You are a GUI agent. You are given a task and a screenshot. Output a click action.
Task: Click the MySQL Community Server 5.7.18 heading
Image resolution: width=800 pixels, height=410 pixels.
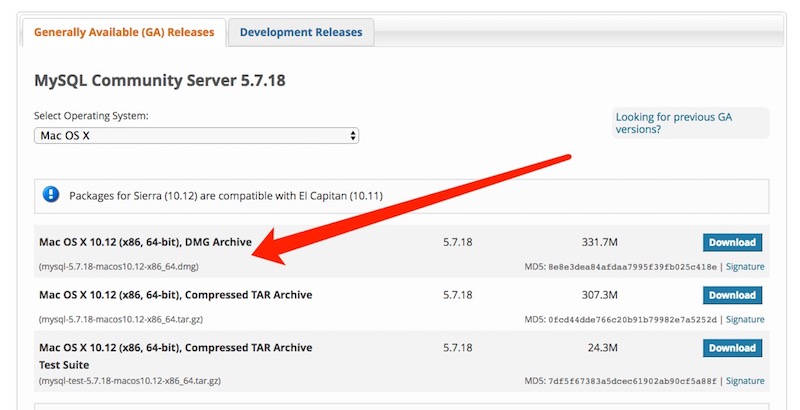pos(160,79)
